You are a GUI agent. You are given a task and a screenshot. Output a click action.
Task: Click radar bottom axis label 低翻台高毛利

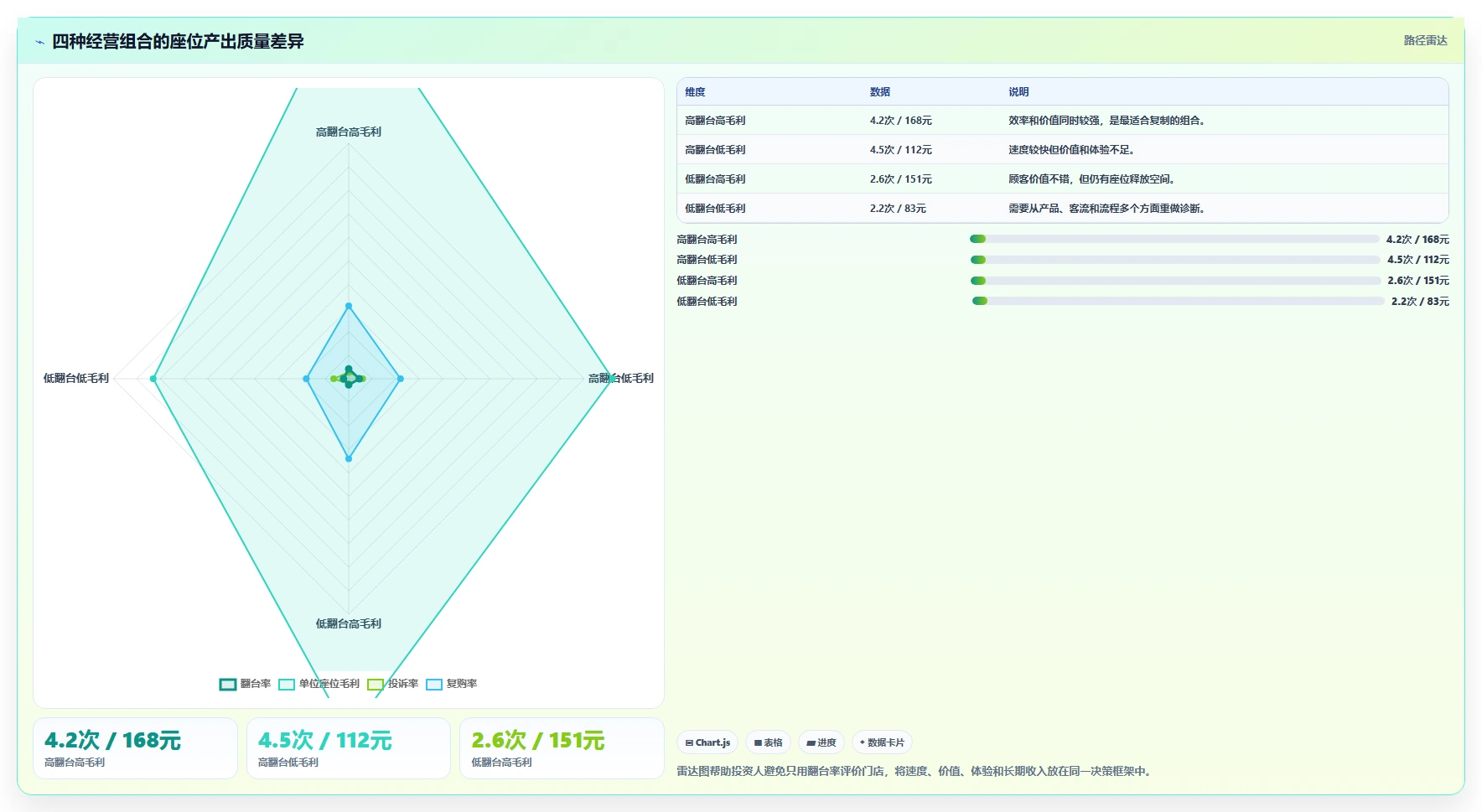(x=349, y=624)
